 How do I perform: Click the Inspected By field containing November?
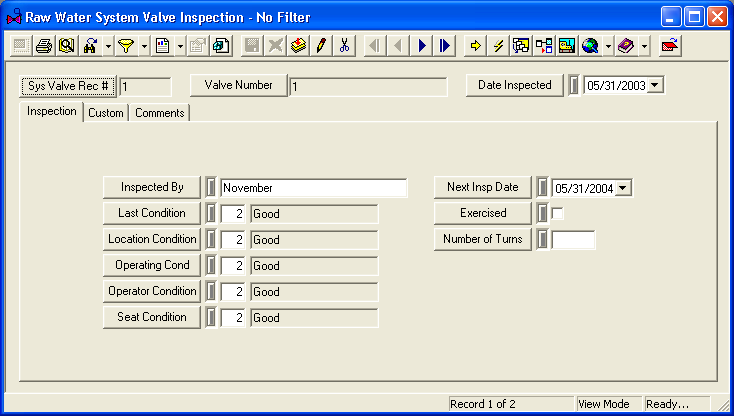(x=314, y=188)
